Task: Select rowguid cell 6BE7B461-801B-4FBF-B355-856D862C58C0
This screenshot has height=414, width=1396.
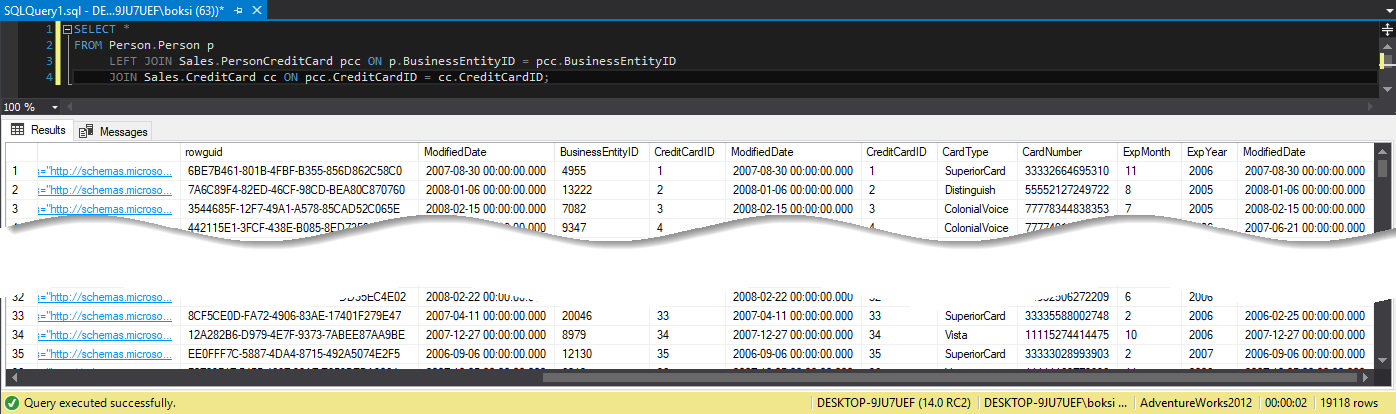Action: pyautogui.click(x=300, y=171)
